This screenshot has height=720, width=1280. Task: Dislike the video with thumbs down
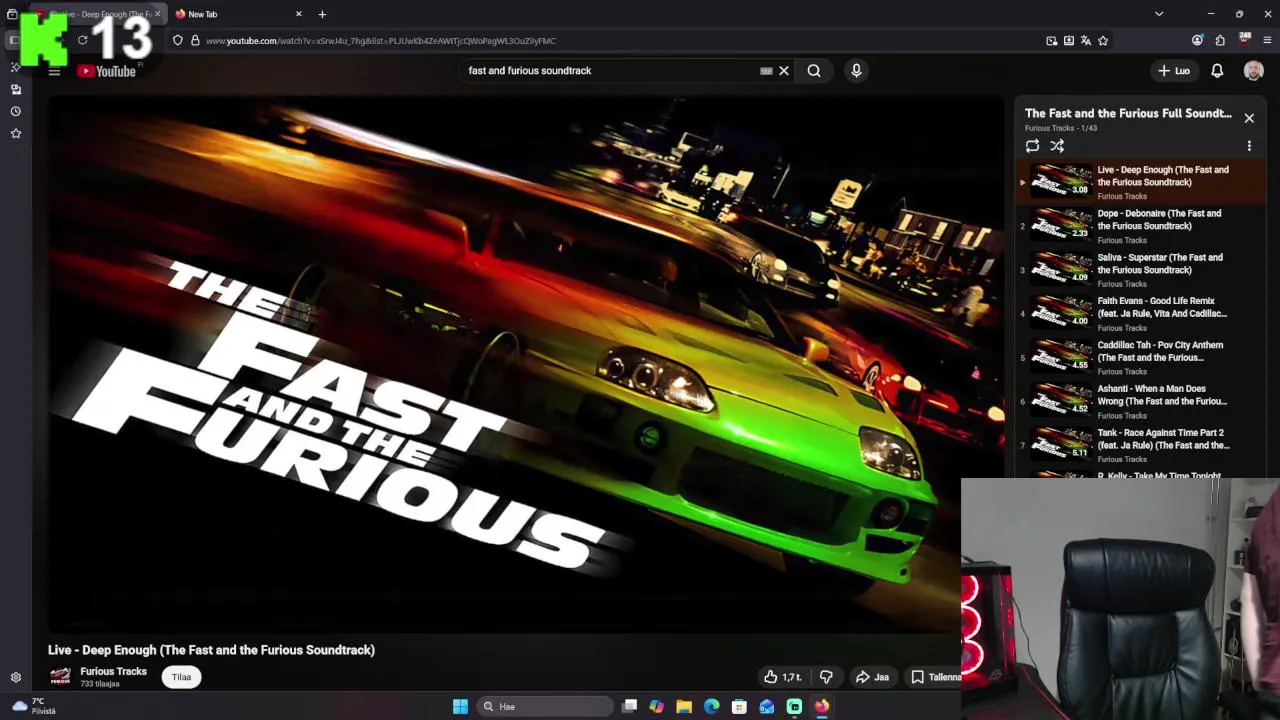click(826, 677)
